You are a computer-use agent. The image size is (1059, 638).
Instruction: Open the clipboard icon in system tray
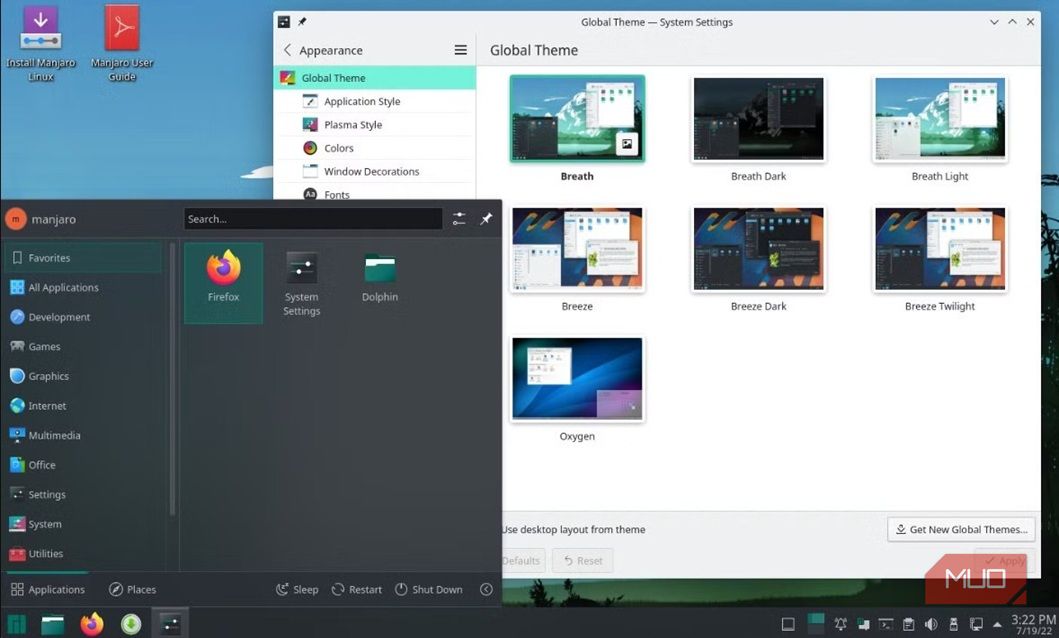coord(908,624)
